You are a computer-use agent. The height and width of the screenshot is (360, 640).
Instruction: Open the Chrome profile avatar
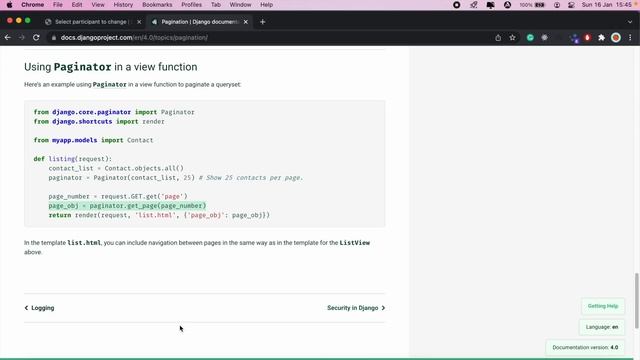616,38
